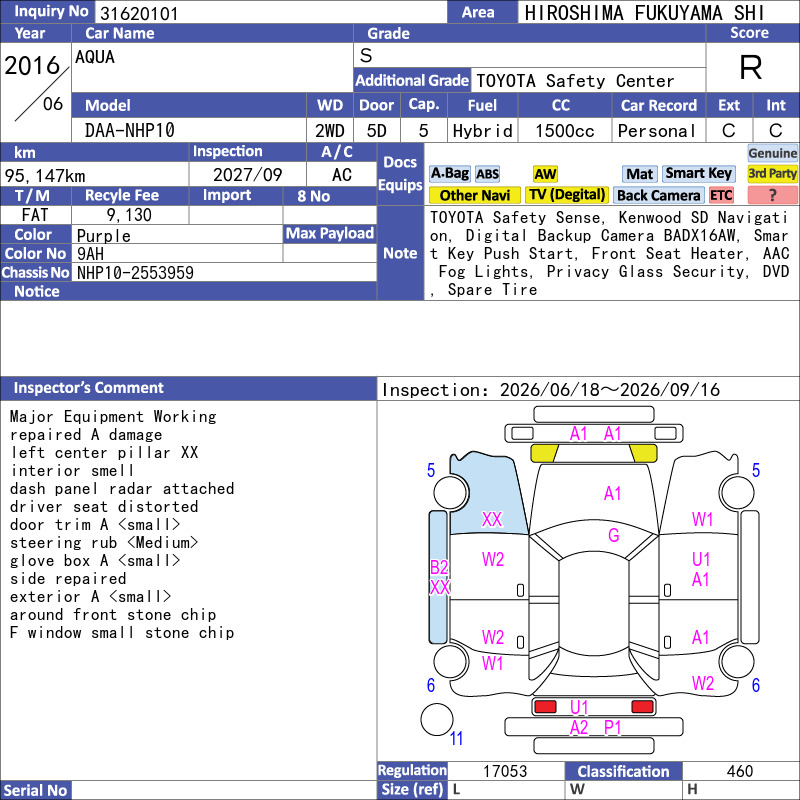Select the recycle fee 9,130

(129, 215)
